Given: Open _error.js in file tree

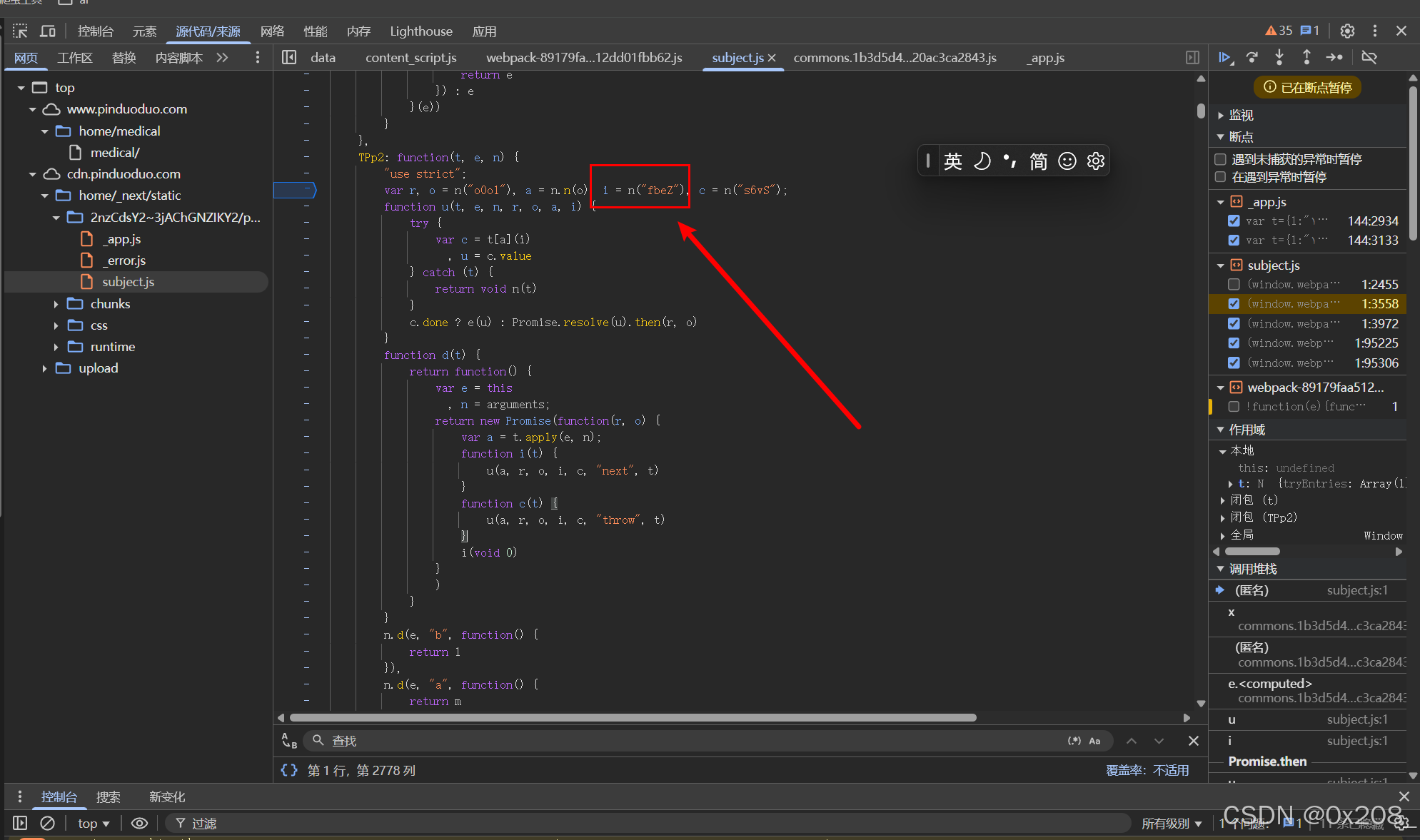Looking at the screenshot, I should [x=124, y=260].
